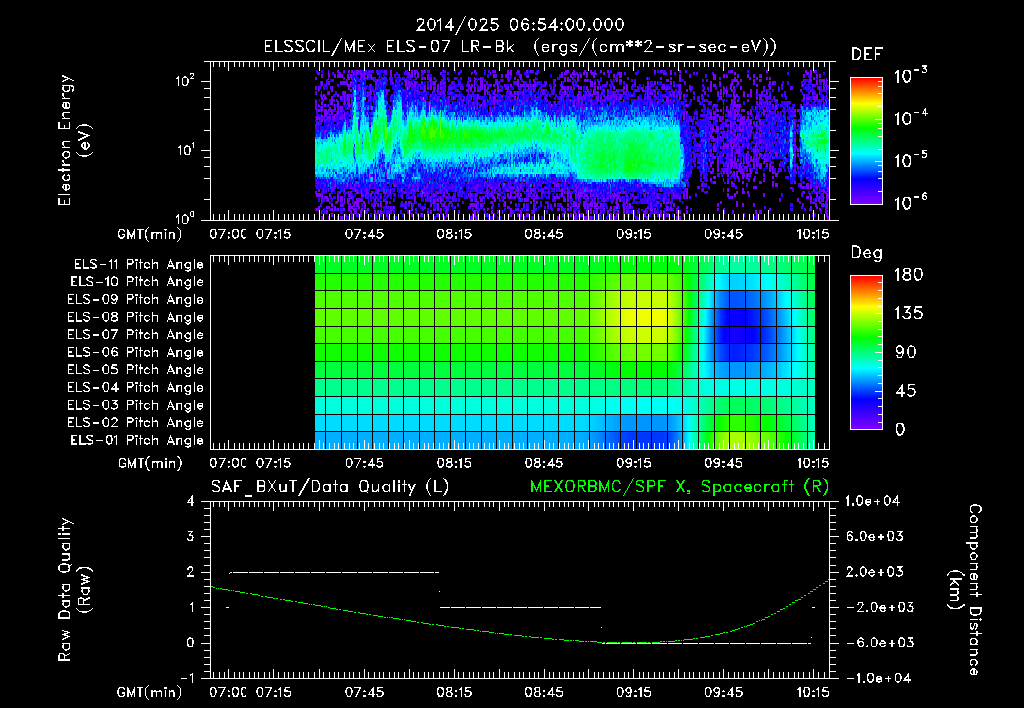Click the timestamp title 2014/025 06:54:00.000
The height and width of the screenshot is (708, 1024).
tap(520, 25)
